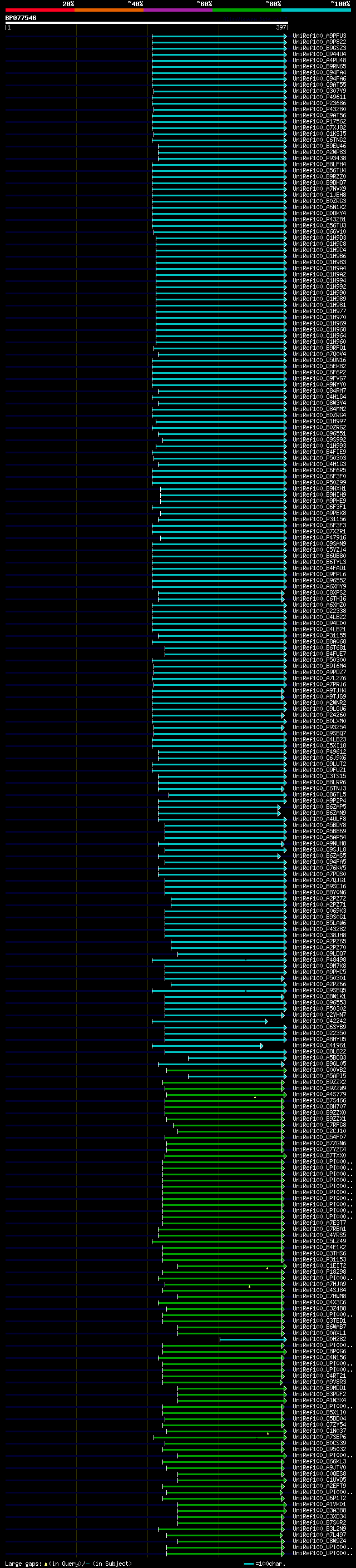This screenshot has height=1568, width=356.
Task: Select hit label UniRef100_Q7XJ82
Action: (319, 128)
